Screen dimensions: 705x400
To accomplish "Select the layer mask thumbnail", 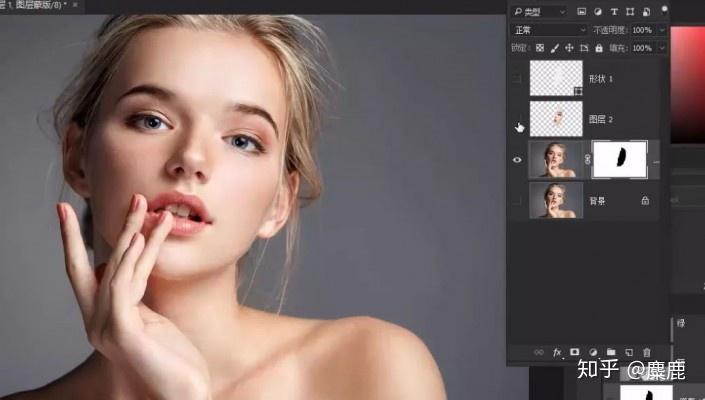I will 620,159.
